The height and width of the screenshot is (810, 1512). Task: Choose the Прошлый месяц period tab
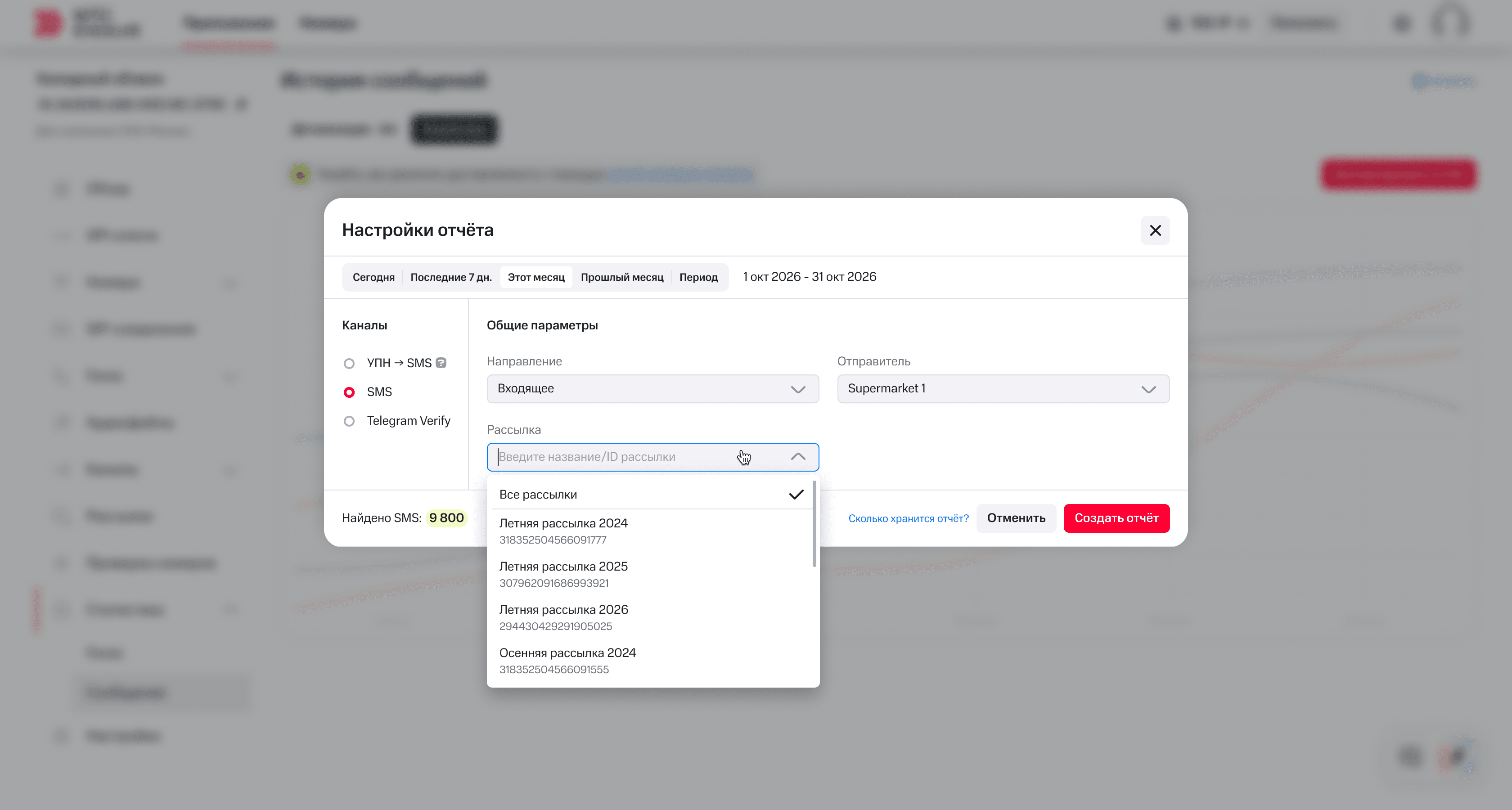click(621, 277)
